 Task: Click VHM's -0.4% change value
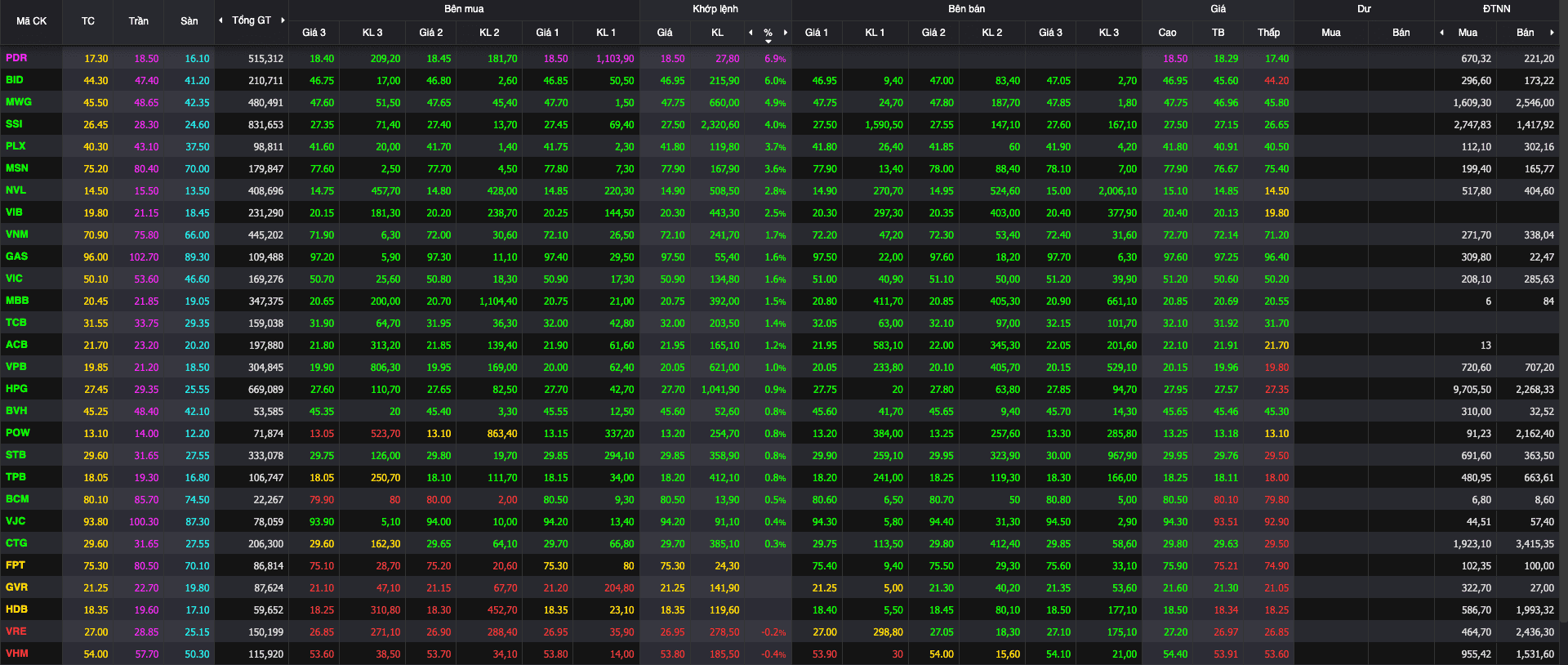point(773,654)
